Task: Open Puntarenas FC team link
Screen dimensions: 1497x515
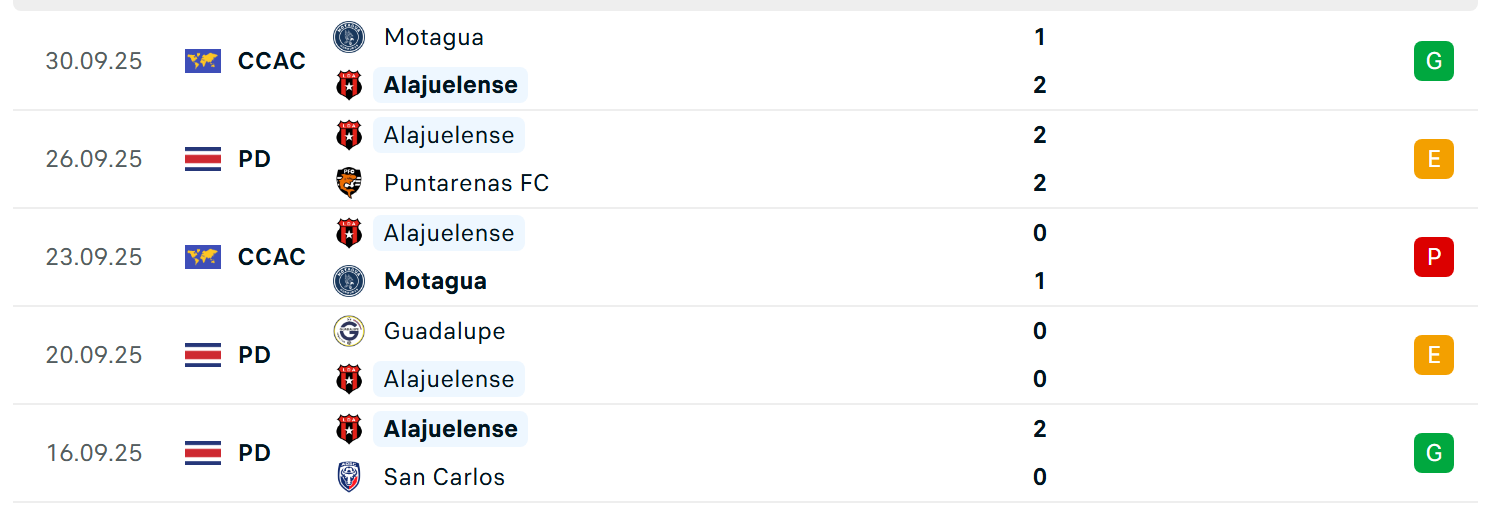Action: [x=466, y=183]
